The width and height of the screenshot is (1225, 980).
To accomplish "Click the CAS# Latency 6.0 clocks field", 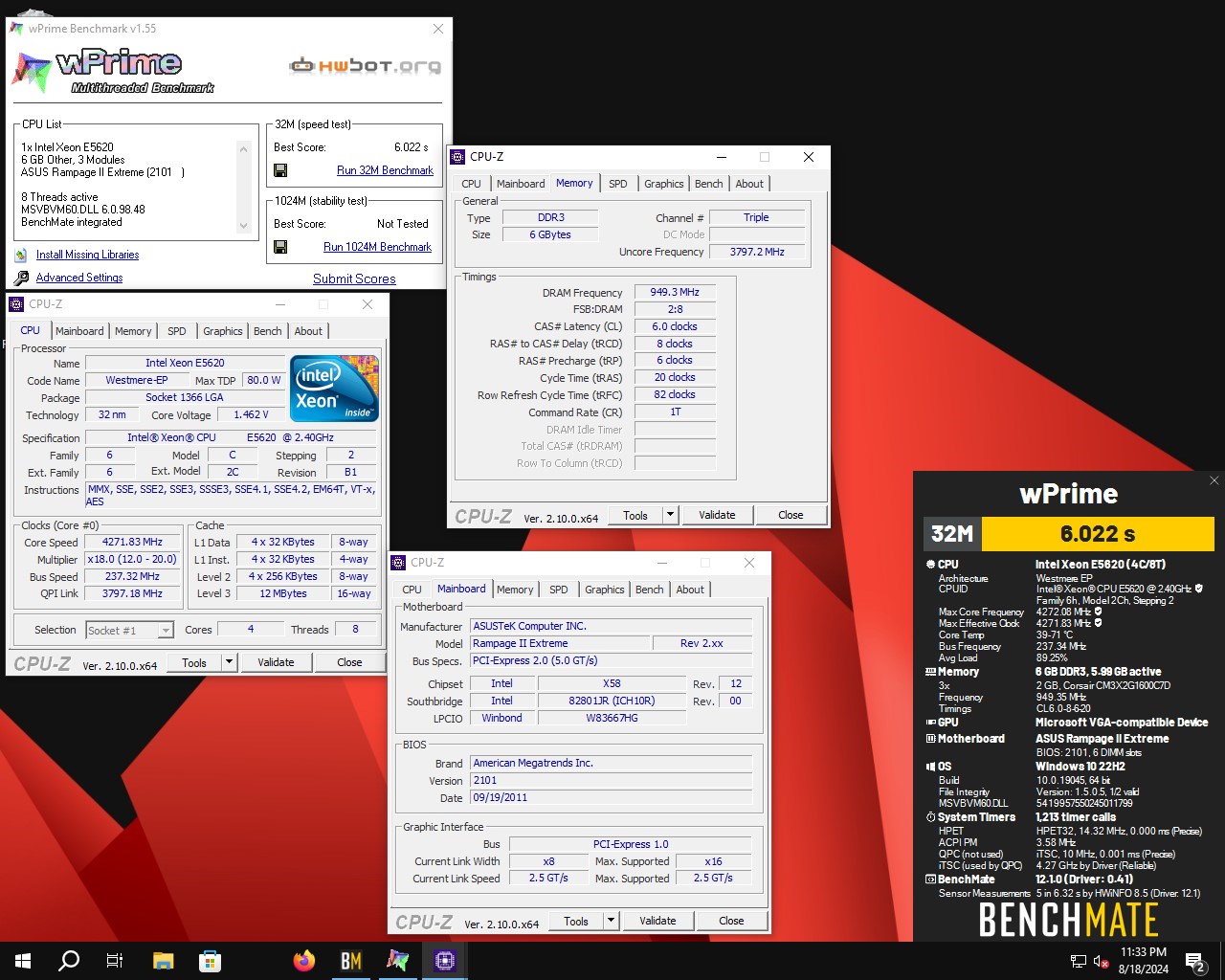I will click(675, 326).
